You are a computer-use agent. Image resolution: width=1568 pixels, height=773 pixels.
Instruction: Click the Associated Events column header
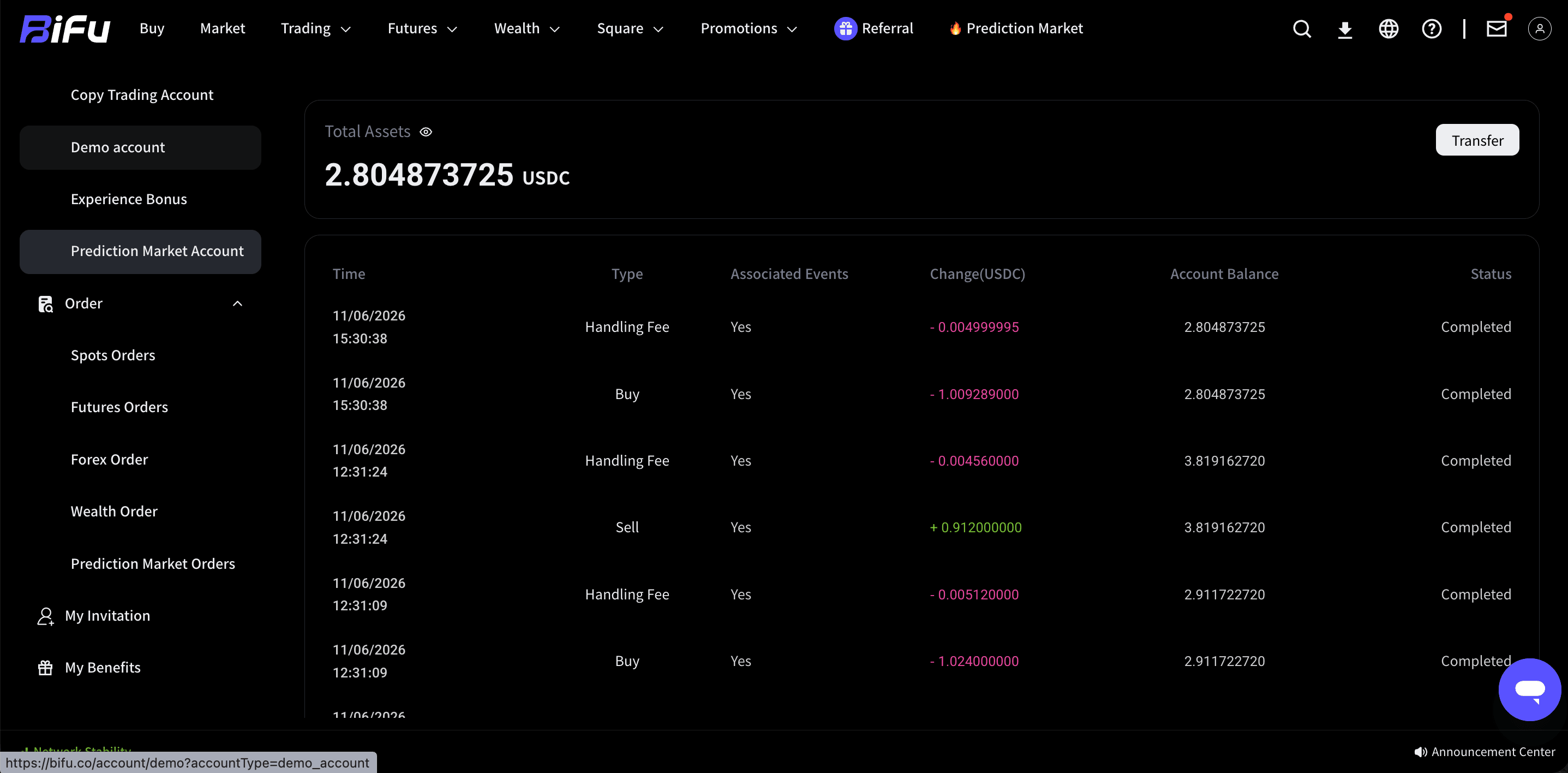coord(789,274)
